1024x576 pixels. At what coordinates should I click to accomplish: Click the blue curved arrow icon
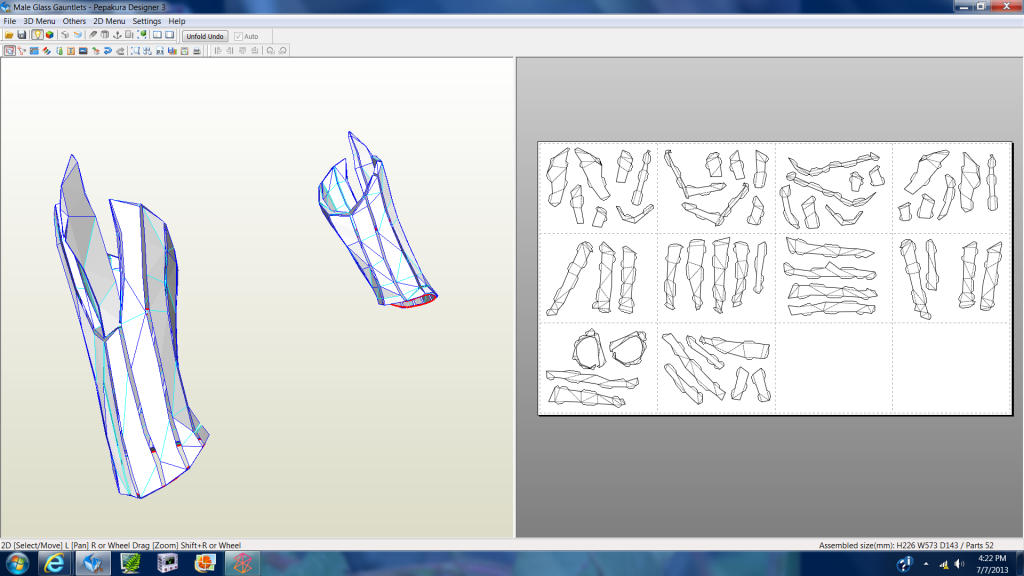108,50
